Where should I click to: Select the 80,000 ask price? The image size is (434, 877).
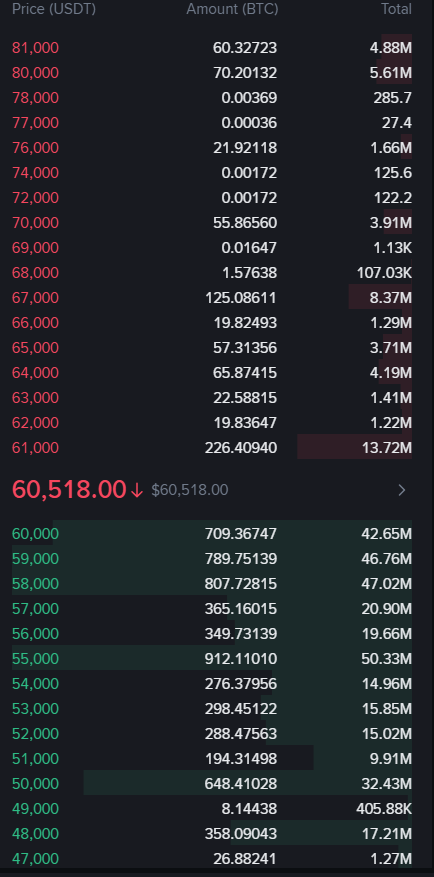[x=35, y=73]
